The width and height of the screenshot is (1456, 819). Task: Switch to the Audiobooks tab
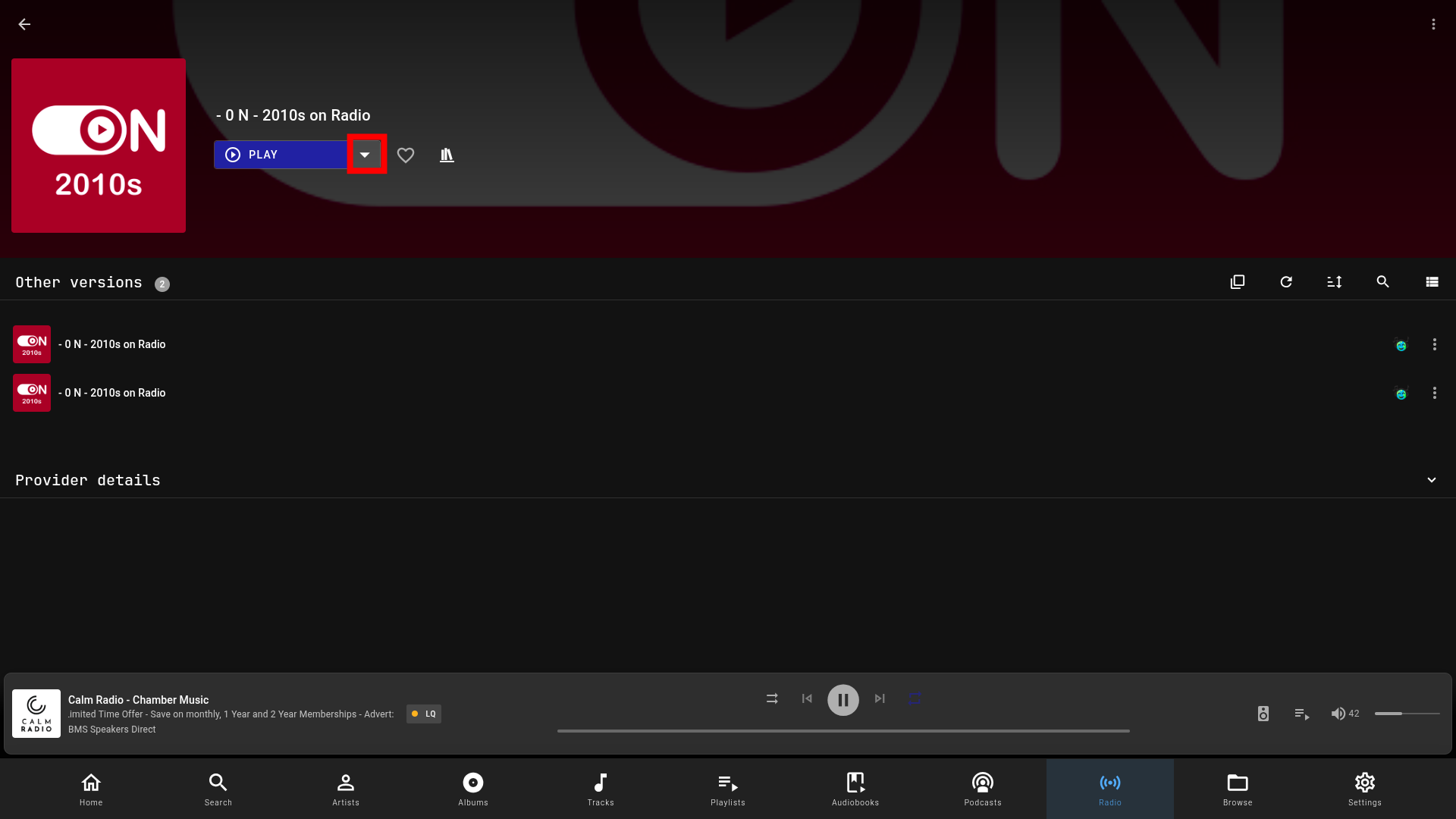(x=855, y=789)
